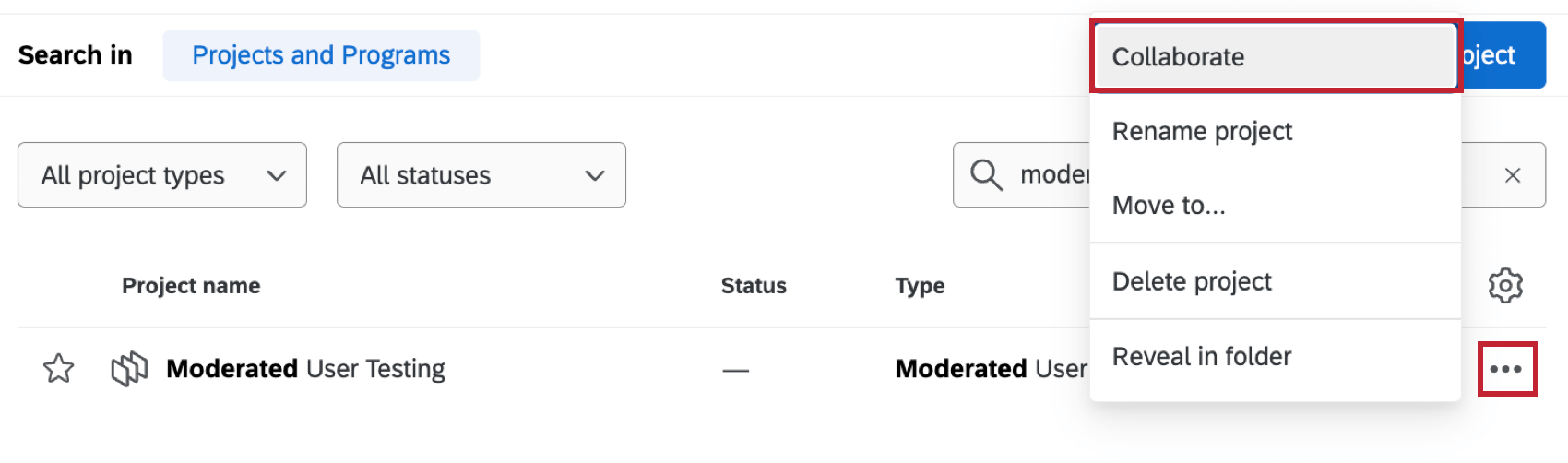Click the Type column header

click(x=920, y=286)
